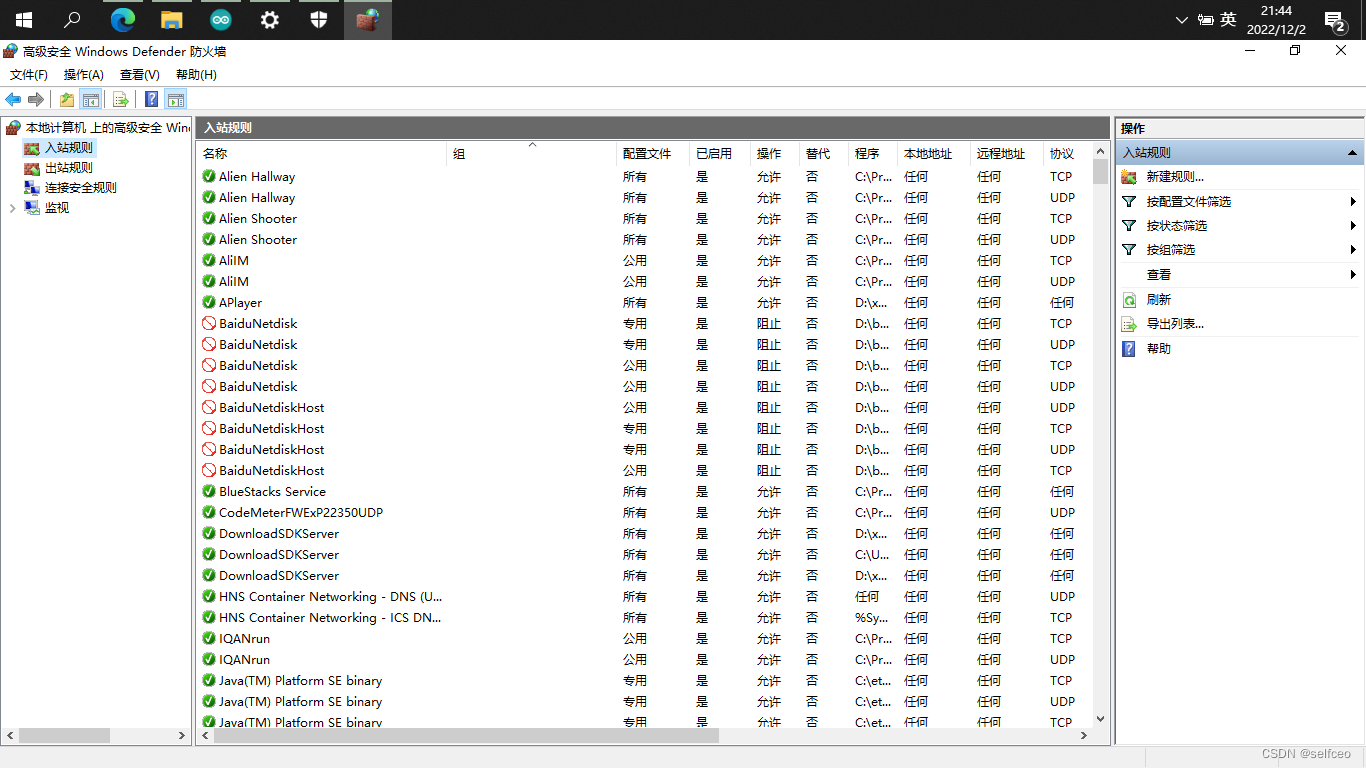This screenshot has width=1366, height=768.
Task: Click right arrow of tree pane horizontal scrollbar
Action: [x=182, y=735]
